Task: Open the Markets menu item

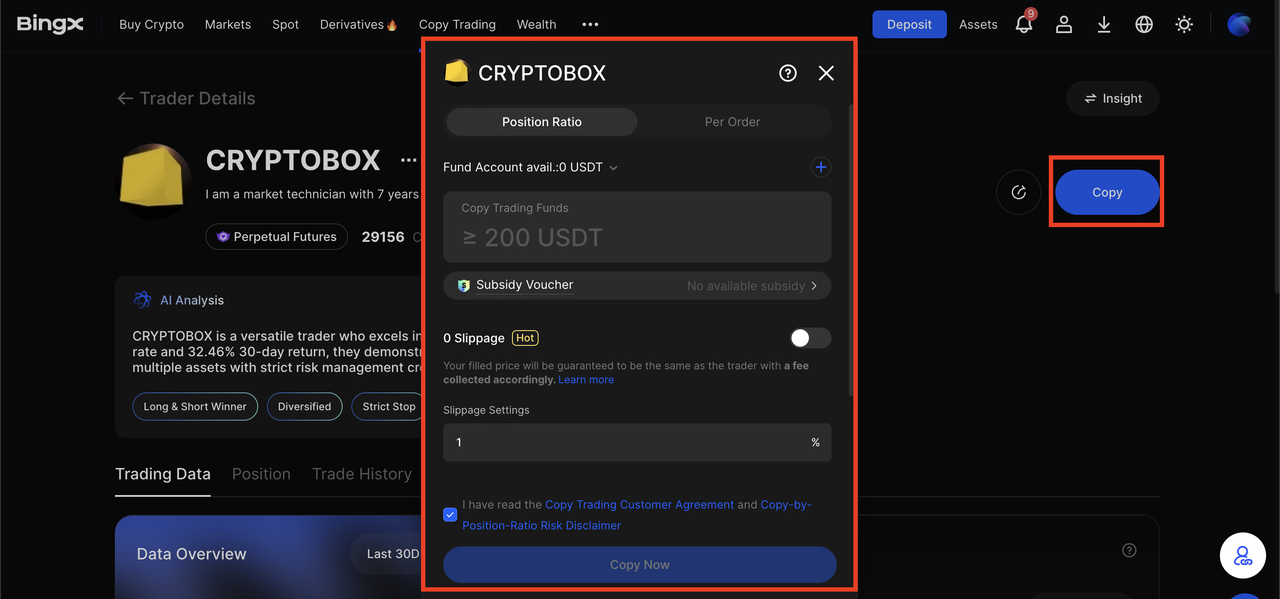Action: (x=228, y=25)
